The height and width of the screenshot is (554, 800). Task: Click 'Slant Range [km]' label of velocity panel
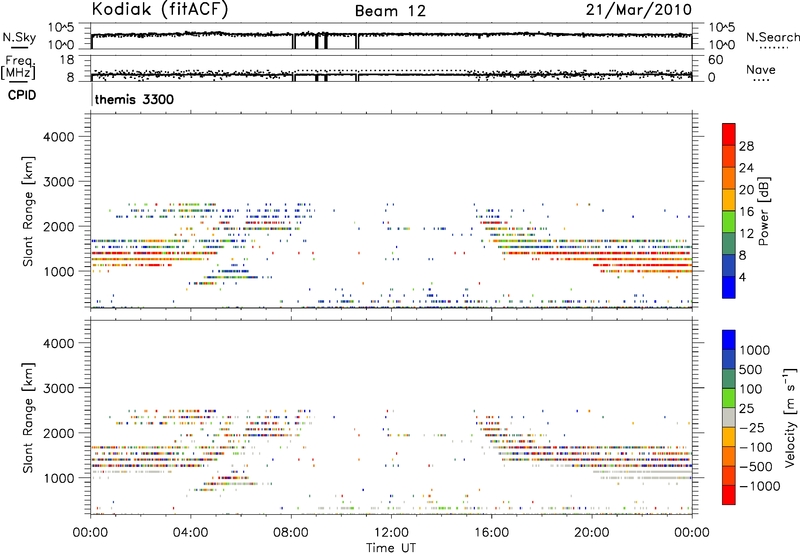click(x=28, y=417)
